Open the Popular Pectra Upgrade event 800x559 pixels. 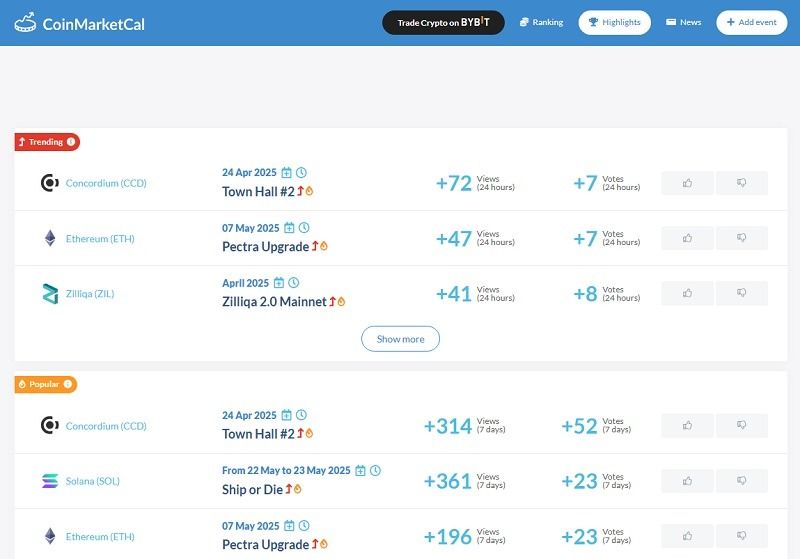tap(265, 545)
